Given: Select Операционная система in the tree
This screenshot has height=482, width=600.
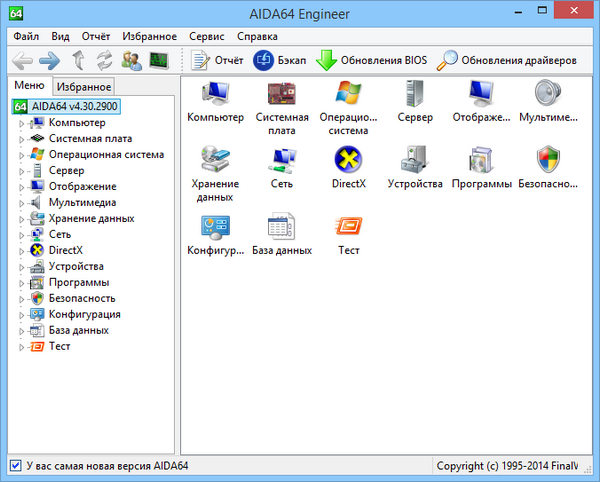Looking at the screenshot, I should (x=106, y=155).
